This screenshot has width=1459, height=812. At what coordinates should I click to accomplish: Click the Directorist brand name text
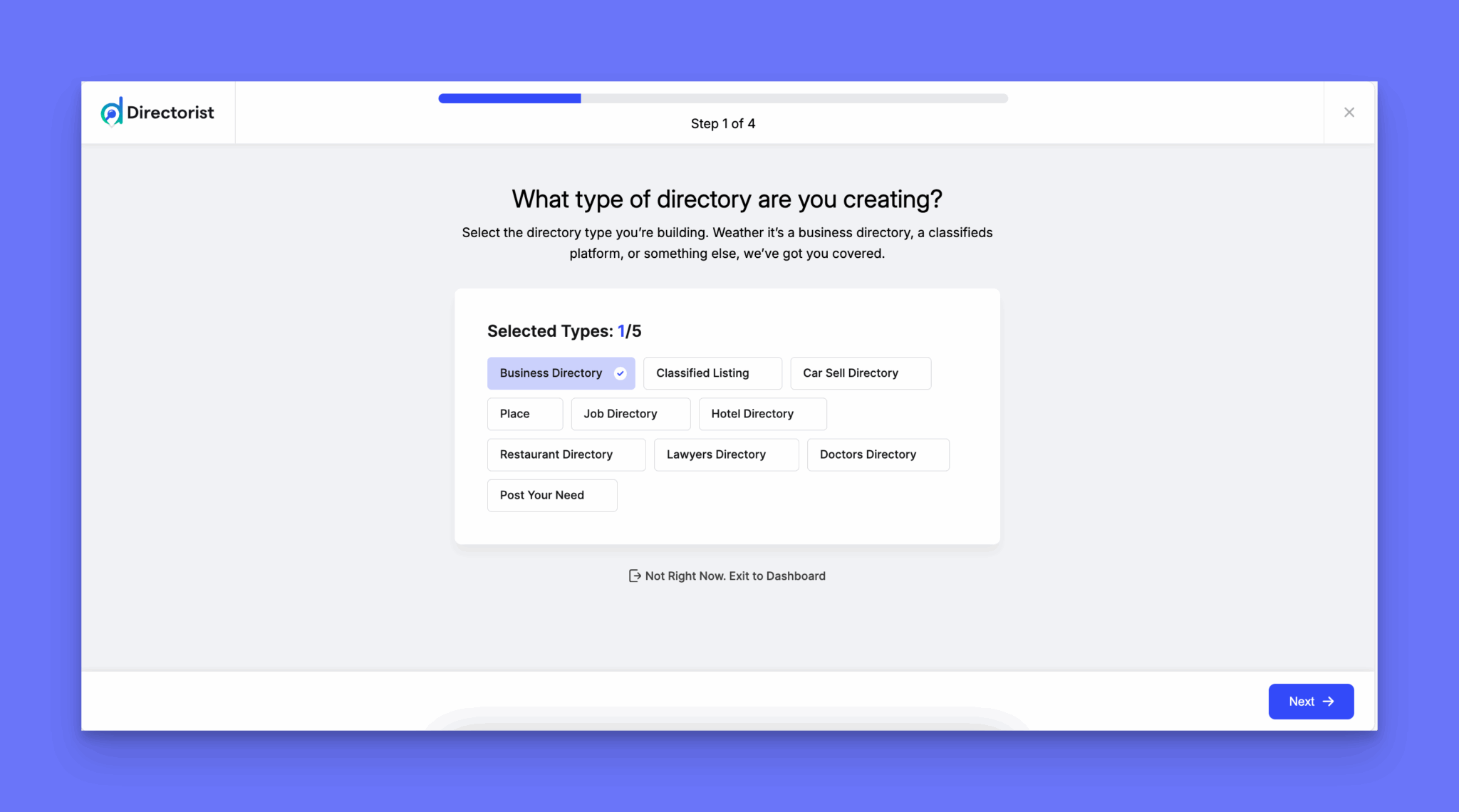pos(170,113)
